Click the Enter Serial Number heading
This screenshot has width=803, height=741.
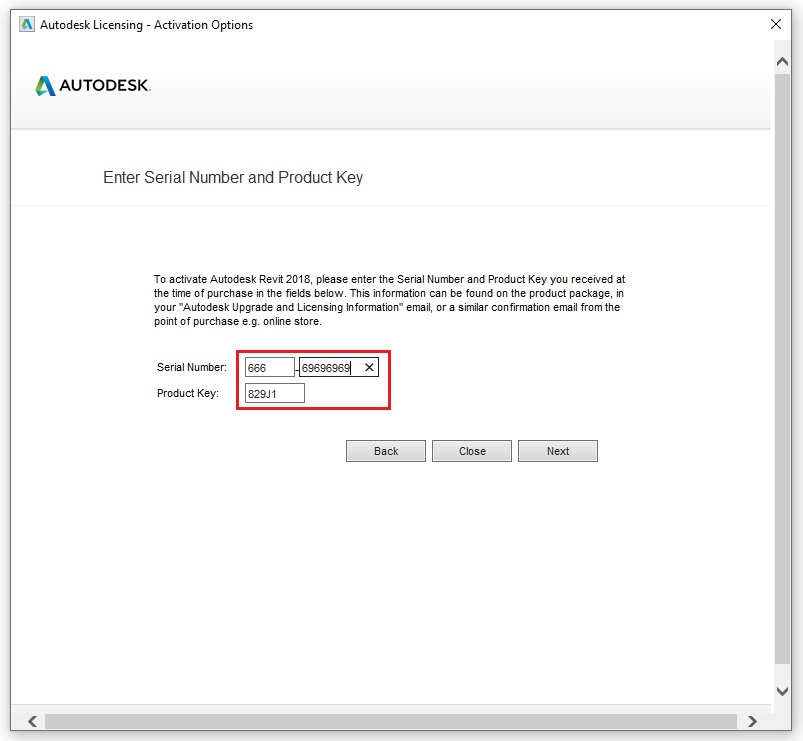[233, 177]
